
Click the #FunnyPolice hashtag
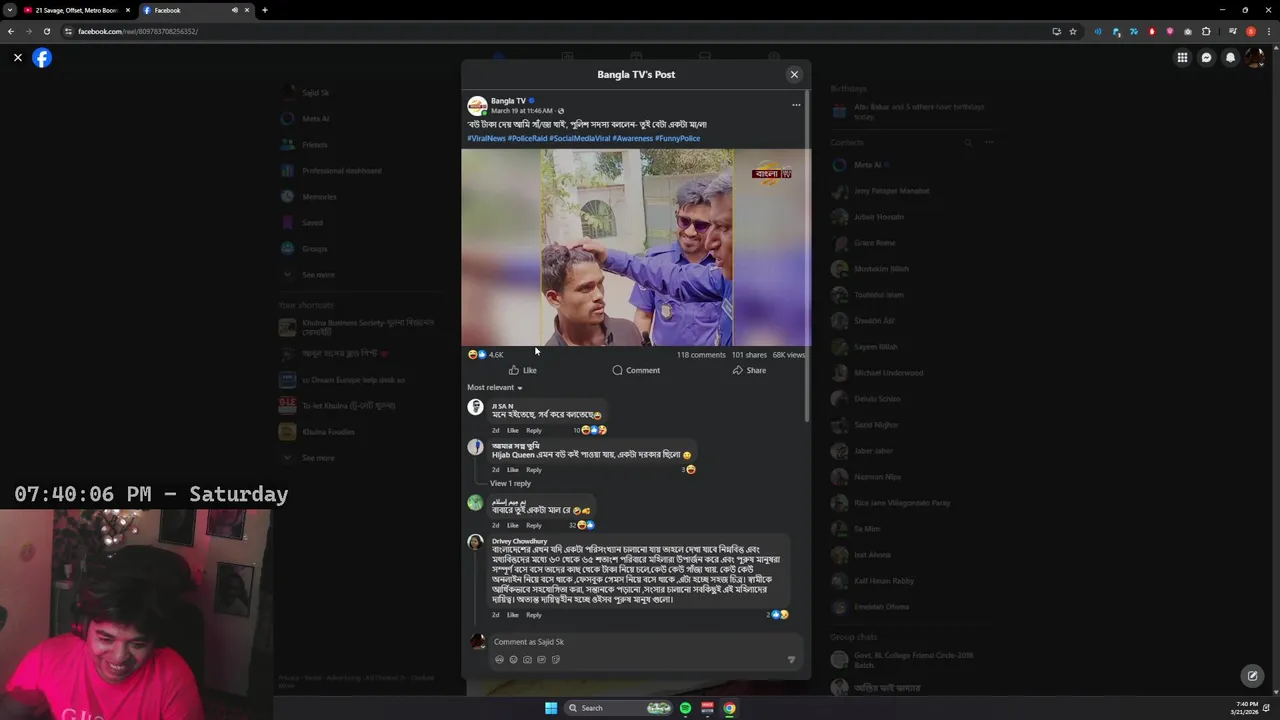tap(678, 139)
